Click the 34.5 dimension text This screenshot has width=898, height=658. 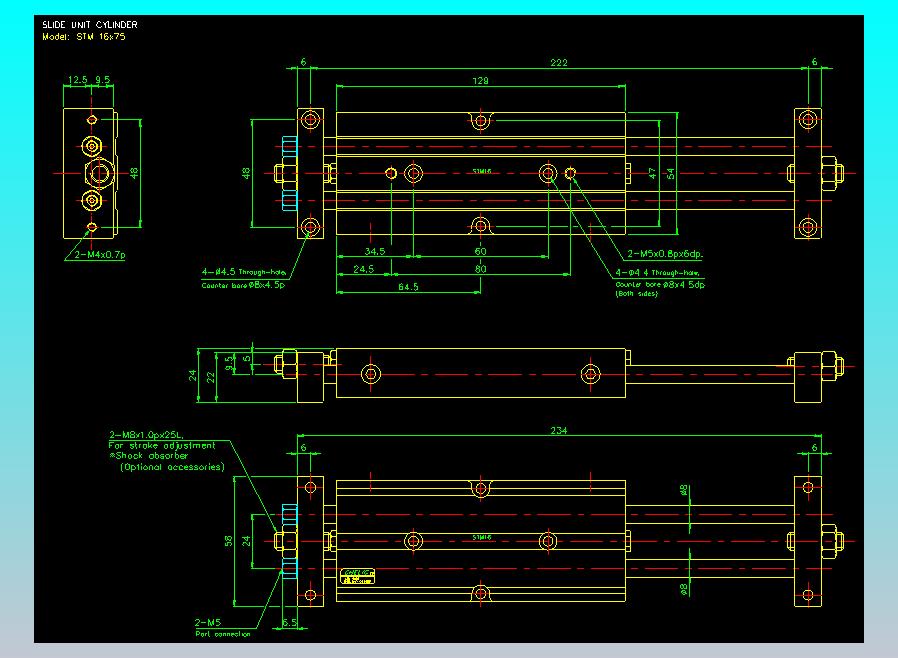point(375,251)
